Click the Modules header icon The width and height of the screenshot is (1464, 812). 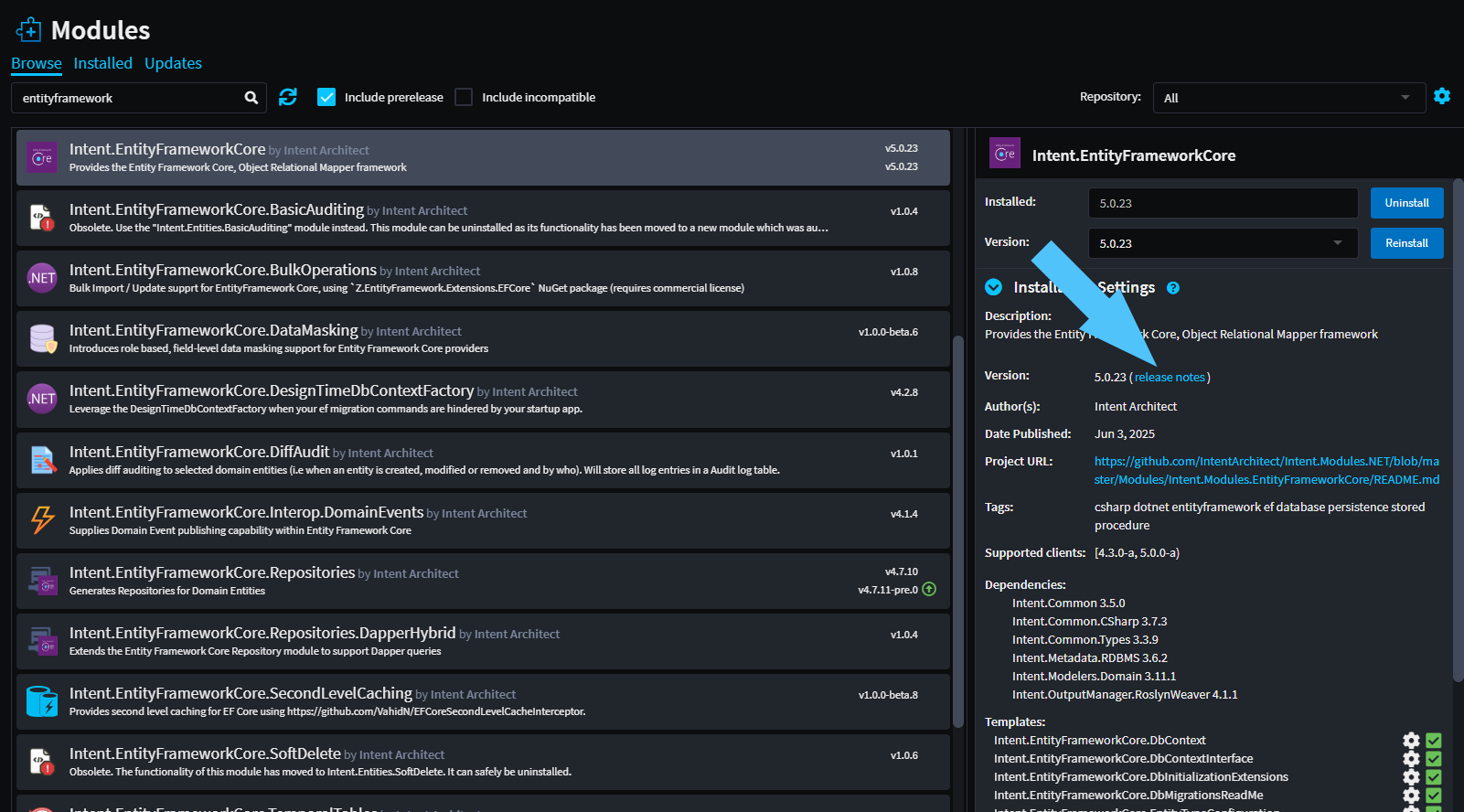(29, 30)
